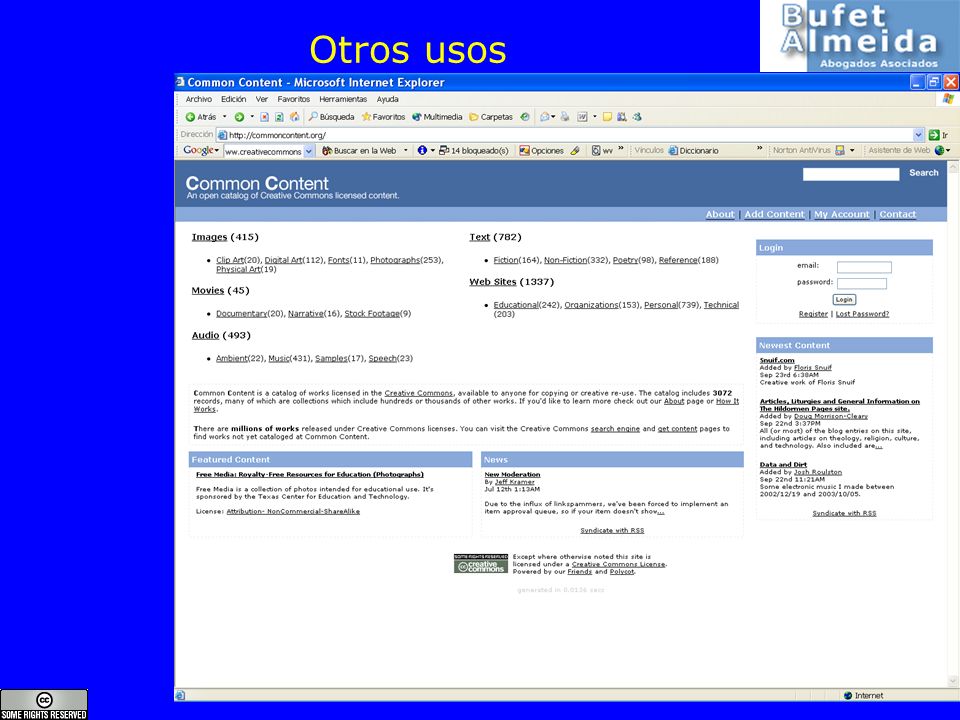Open the address bar URL dropdown
This screenshot has width=960, height=720.
pyautogui.click(x=918, y=135)
